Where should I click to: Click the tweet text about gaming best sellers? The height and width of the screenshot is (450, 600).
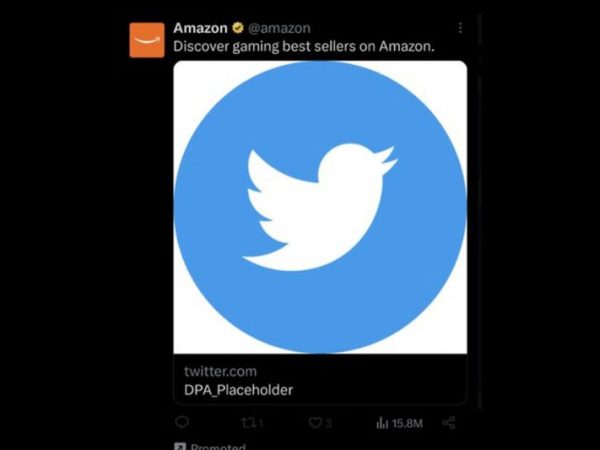point(304,47)
